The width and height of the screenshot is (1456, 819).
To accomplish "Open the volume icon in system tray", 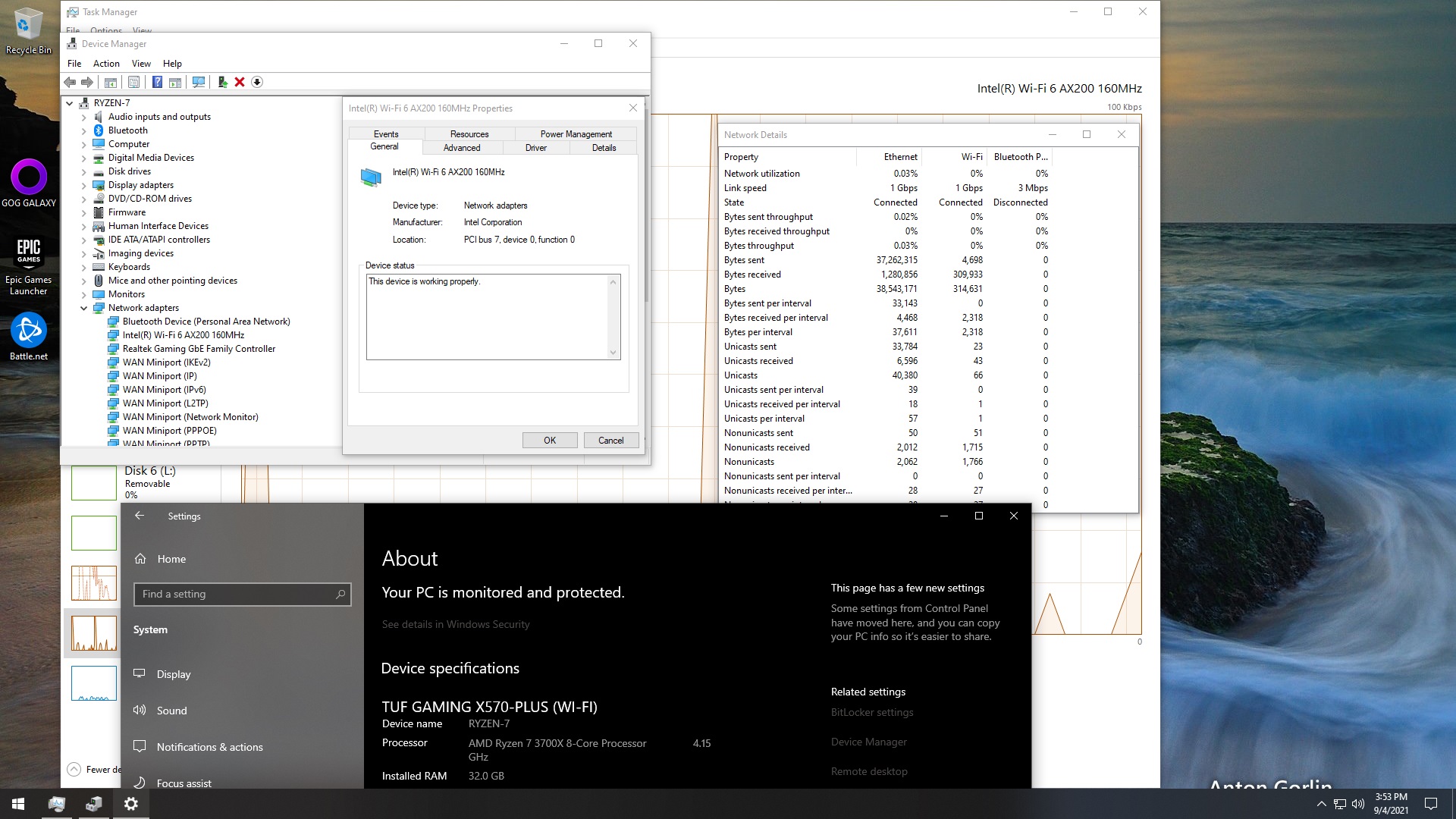I will 1358,804.
